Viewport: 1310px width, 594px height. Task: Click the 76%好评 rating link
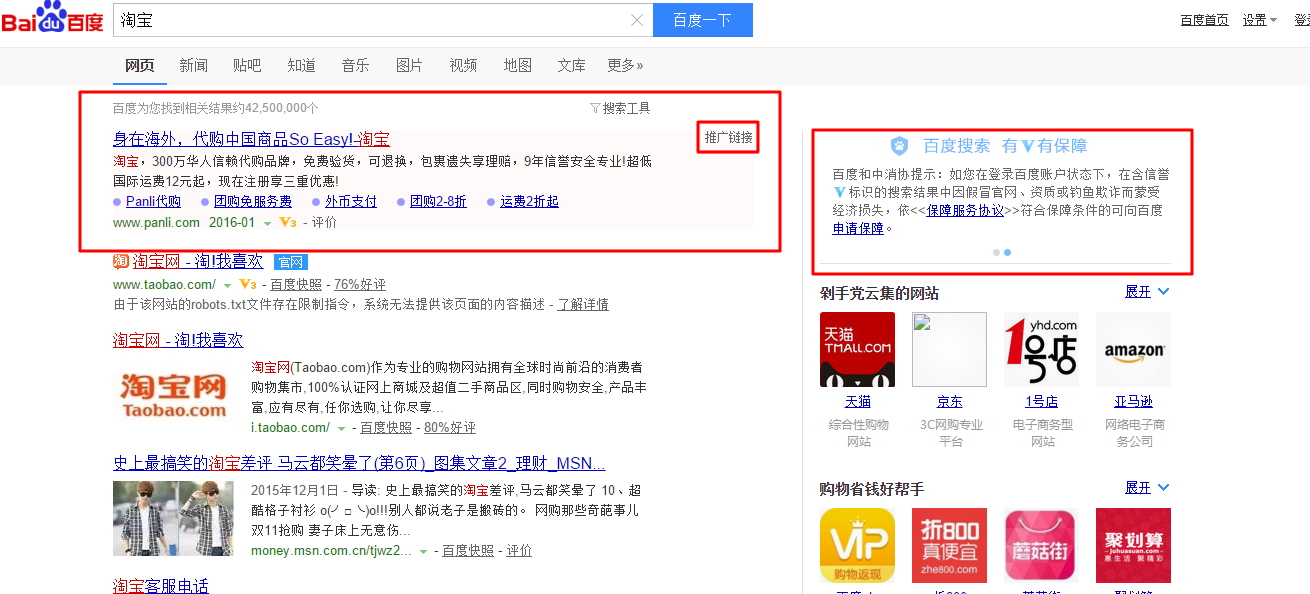point(359,284)
